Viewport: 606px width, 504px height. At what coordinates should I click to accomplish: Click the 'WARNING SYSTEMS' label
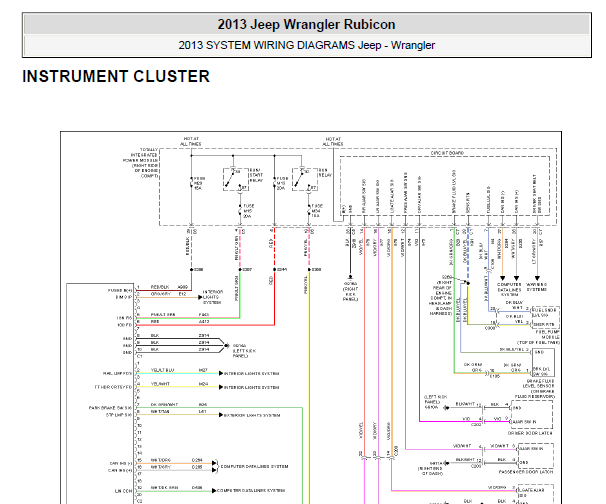536,287
